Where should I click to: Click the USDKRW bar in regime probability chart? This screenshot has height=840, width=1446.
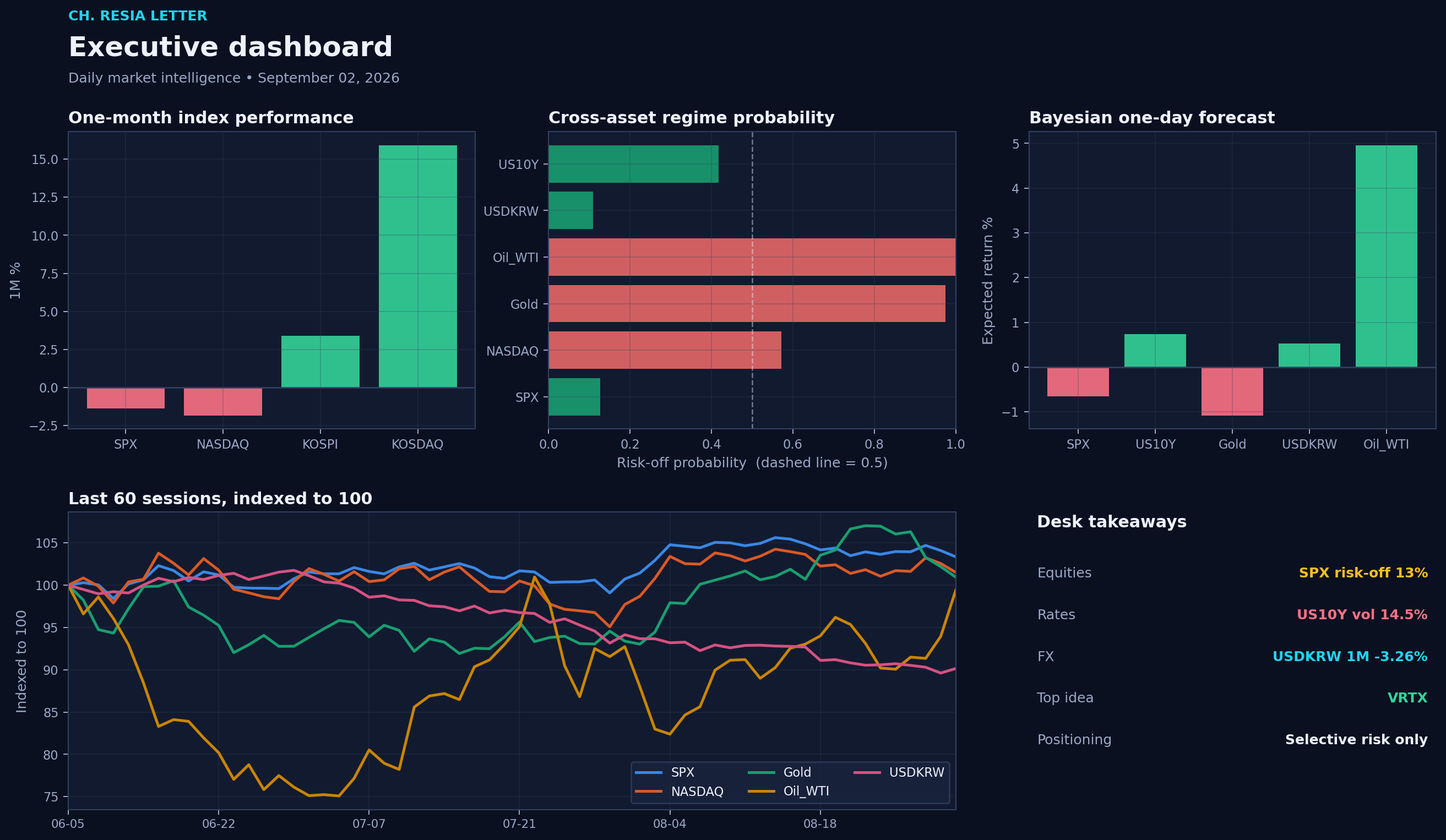coord(571,211)
